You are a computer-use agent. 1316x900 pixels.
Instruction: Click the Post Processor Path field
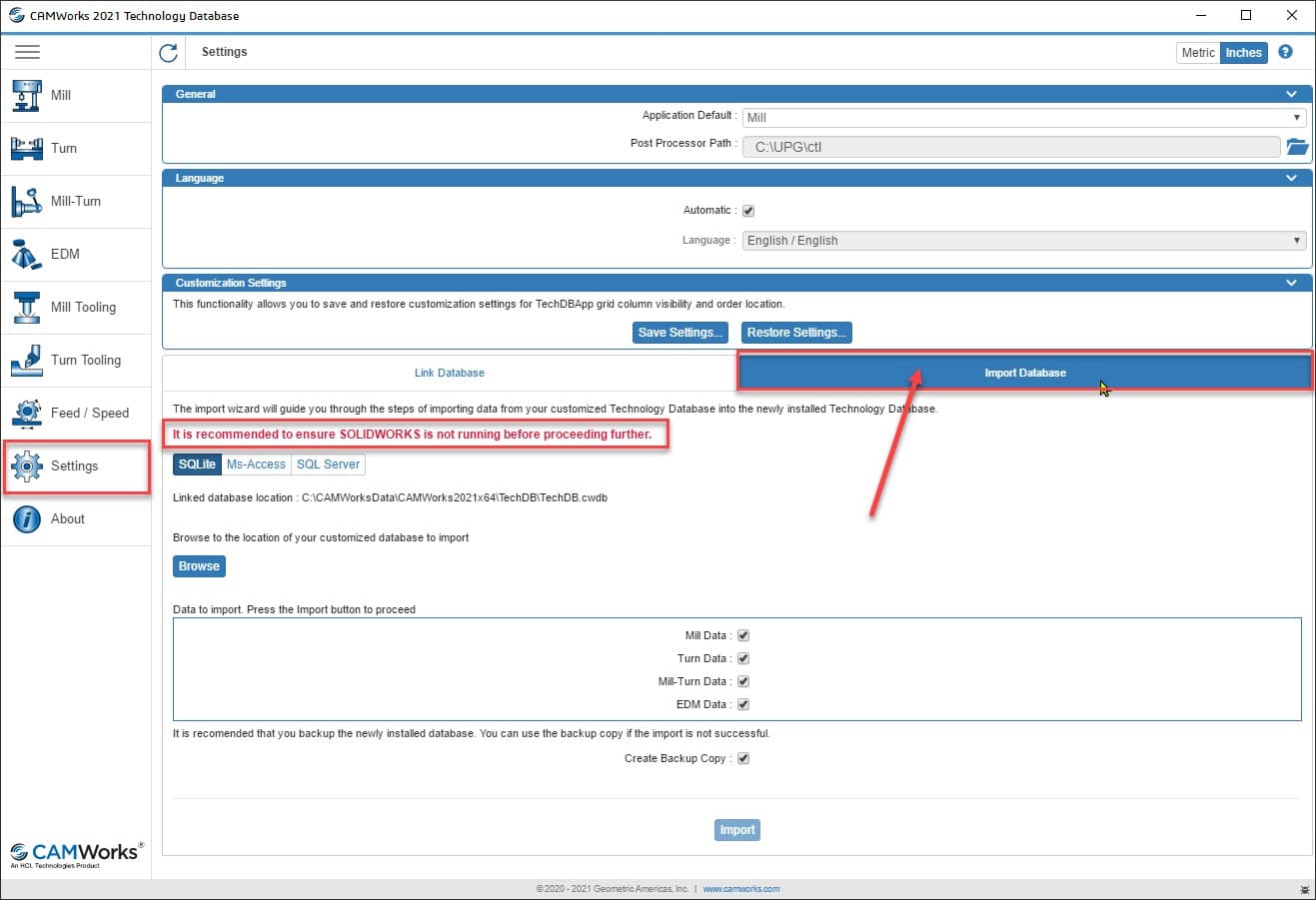[x=1011, y=147]
